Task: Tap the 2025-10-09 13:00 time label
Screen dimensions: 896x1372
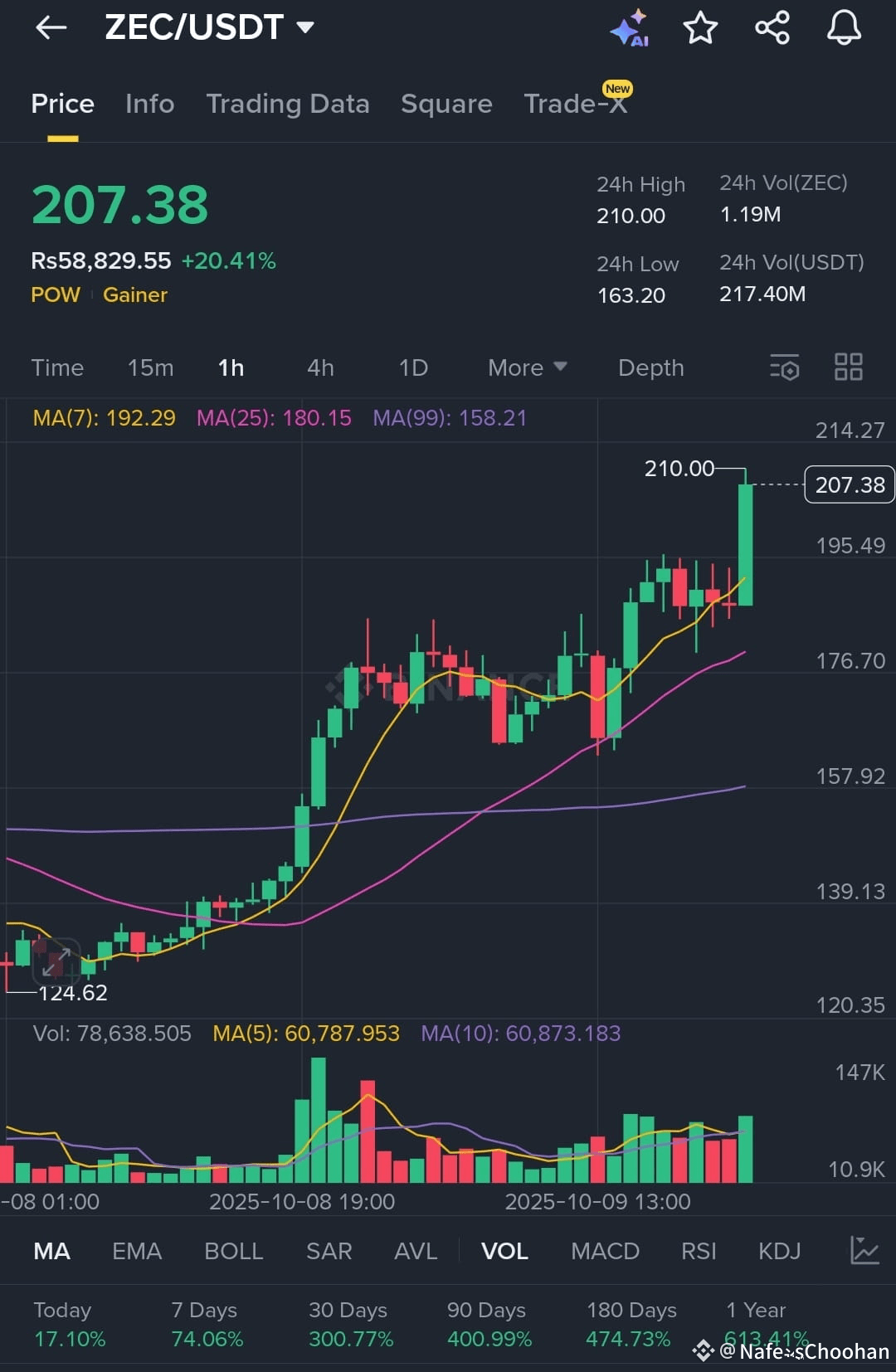Action: point(597,1201)
